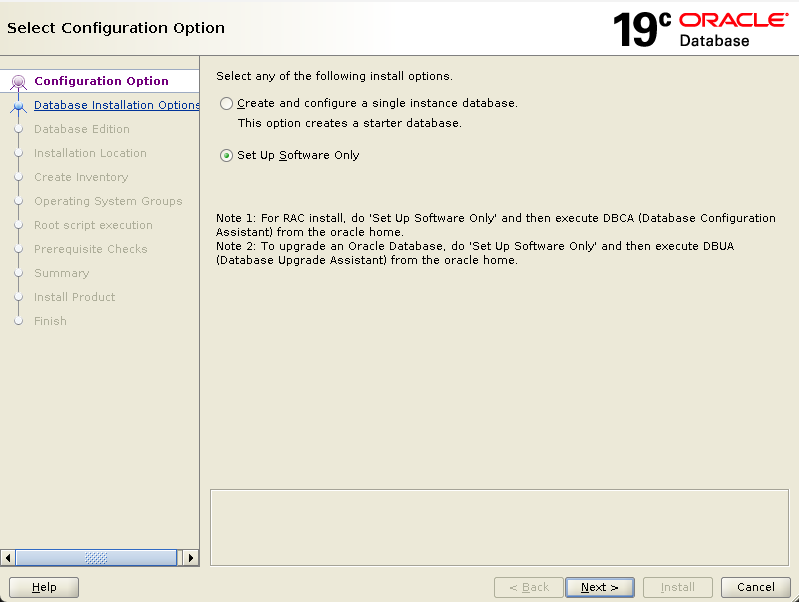
Task: Click the disabled Back button
Action: coord(529,587)
